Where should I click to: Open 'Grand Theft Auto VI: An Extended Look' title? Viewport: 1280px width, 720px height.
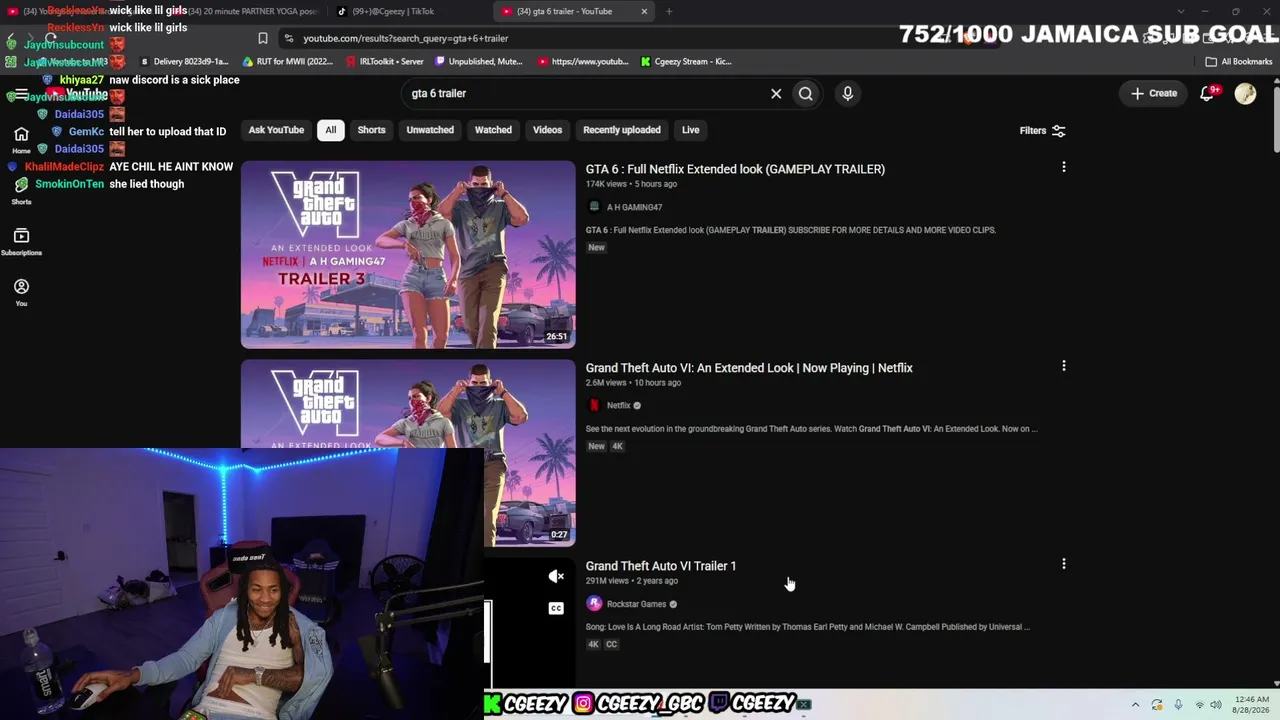[x=749, y=368]
